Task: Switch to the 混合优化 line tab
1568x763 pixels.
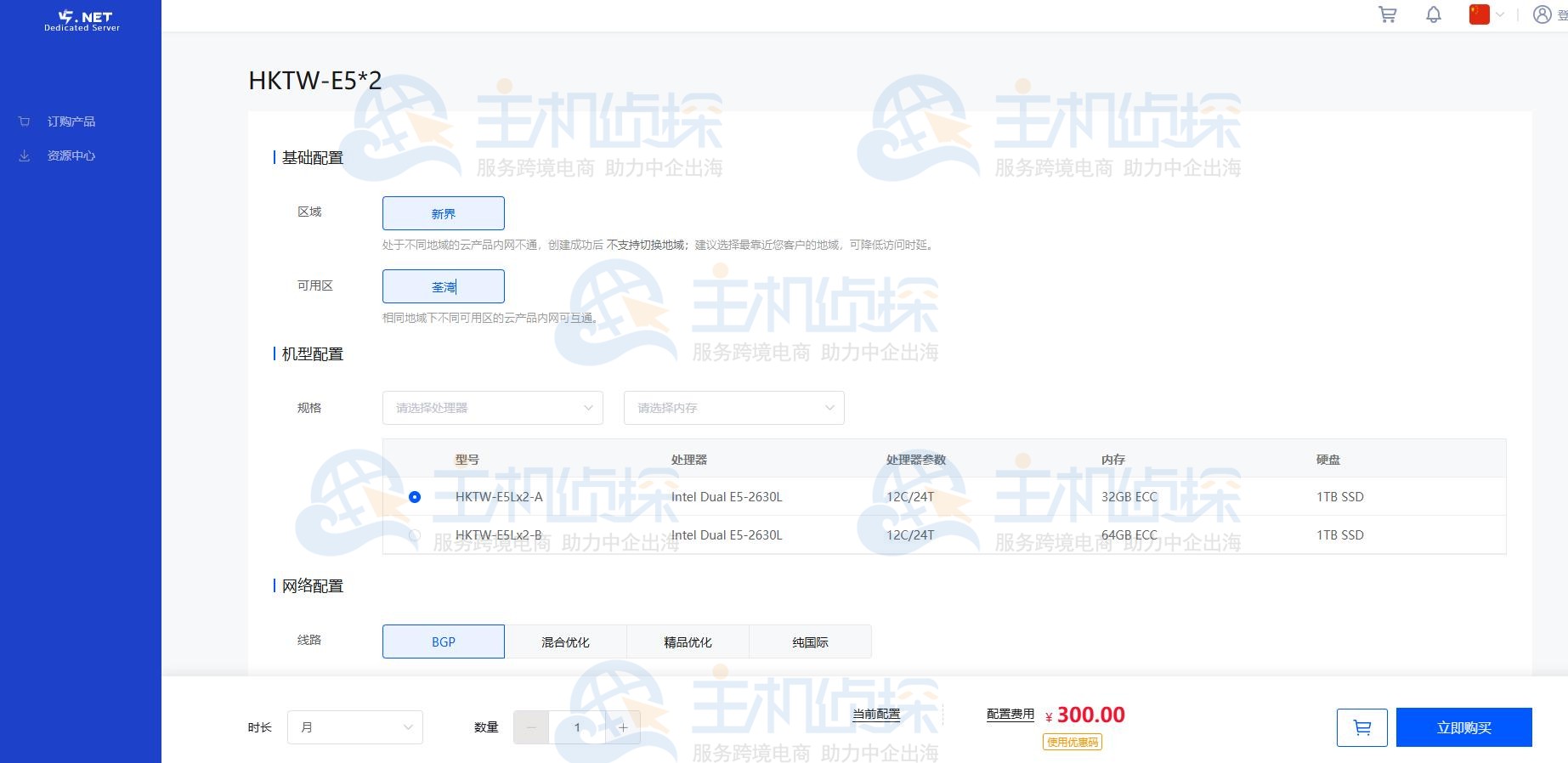Action: click(565, 641)
